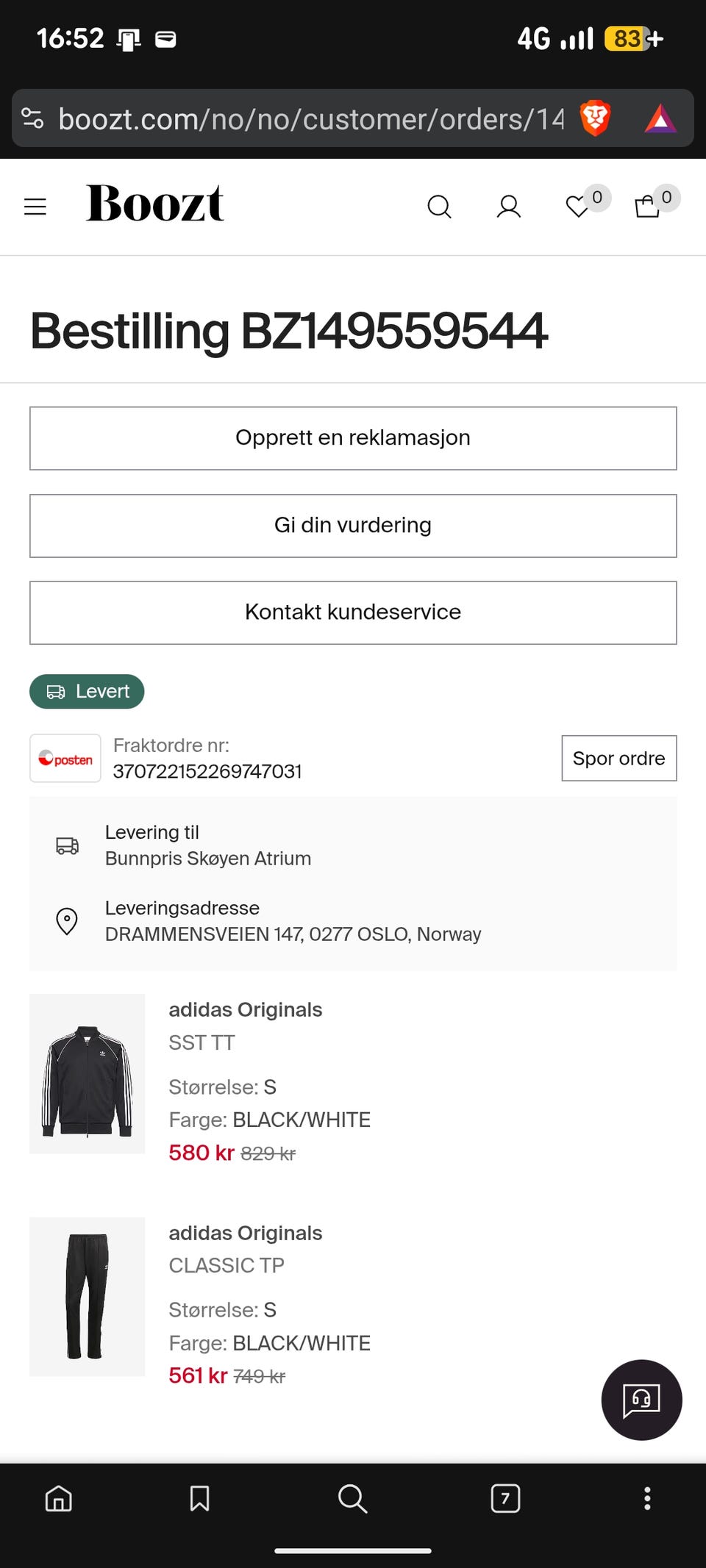Open the wishlist heart icon
Screen dimensions: 706x1568
tap(578, 207)
